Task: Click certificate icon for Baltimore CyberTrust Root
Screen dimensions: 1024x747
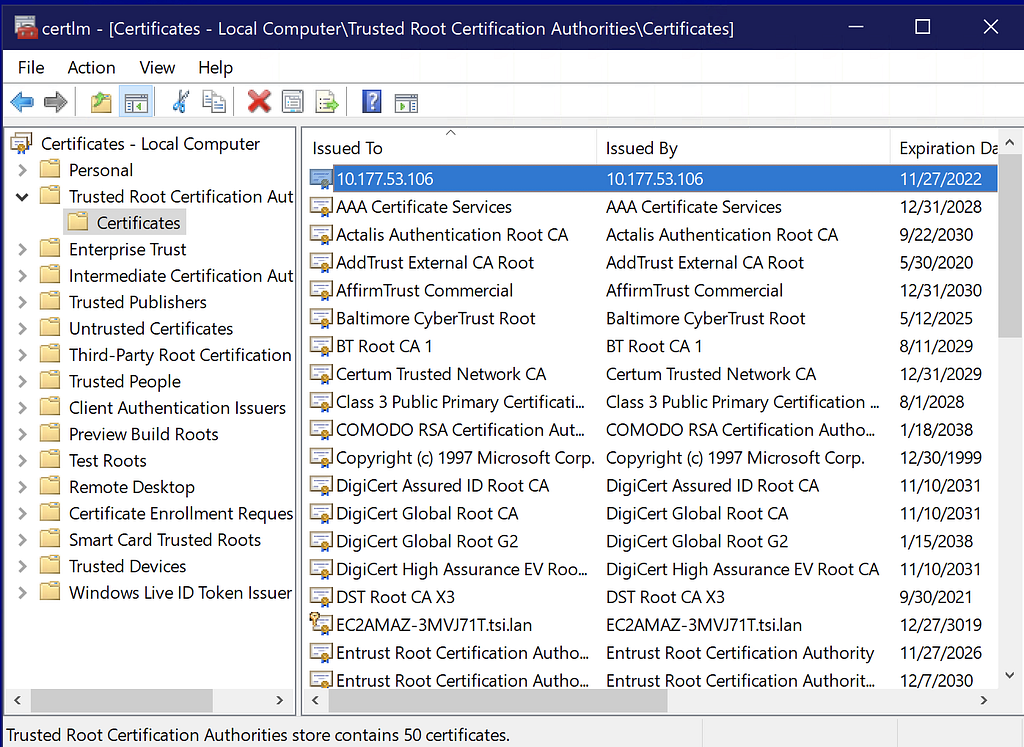Action: (321, 319)
